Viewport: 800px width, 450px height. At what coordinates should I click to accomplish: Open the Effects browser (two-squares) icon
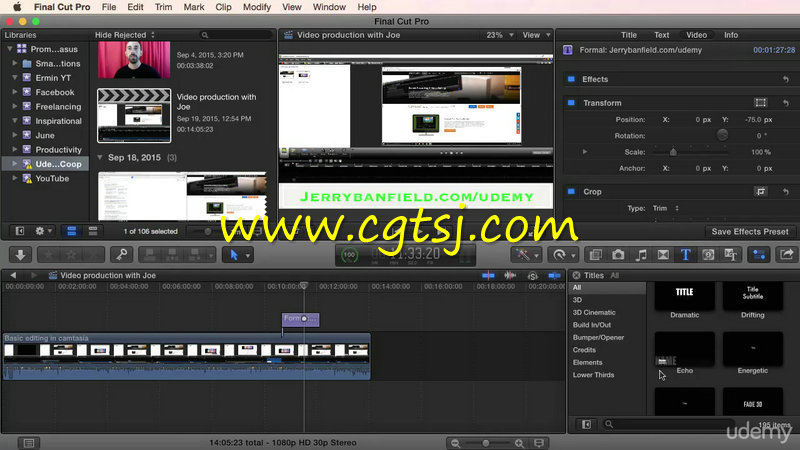click(595, 255)
